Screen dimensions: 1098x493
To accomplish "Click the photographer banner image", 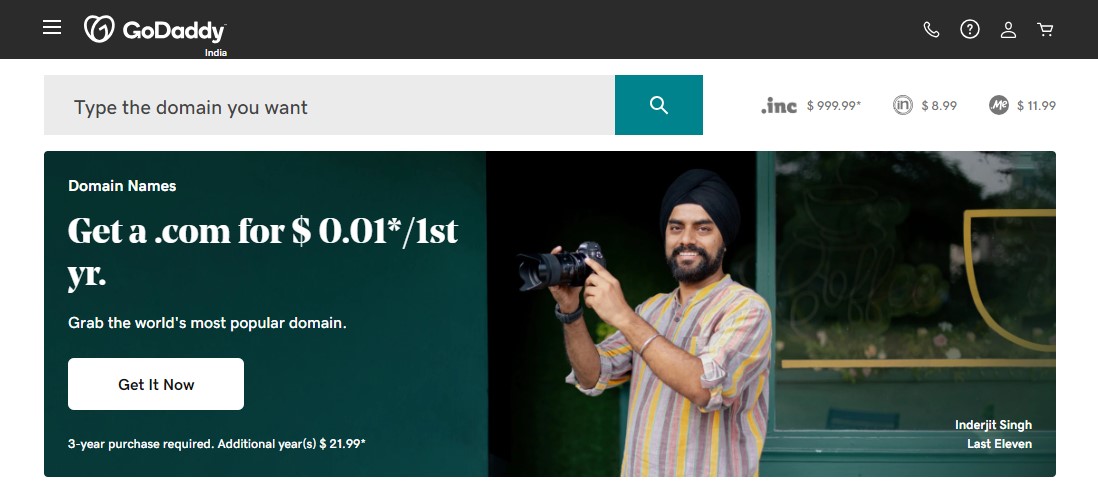I will point(771,314).
